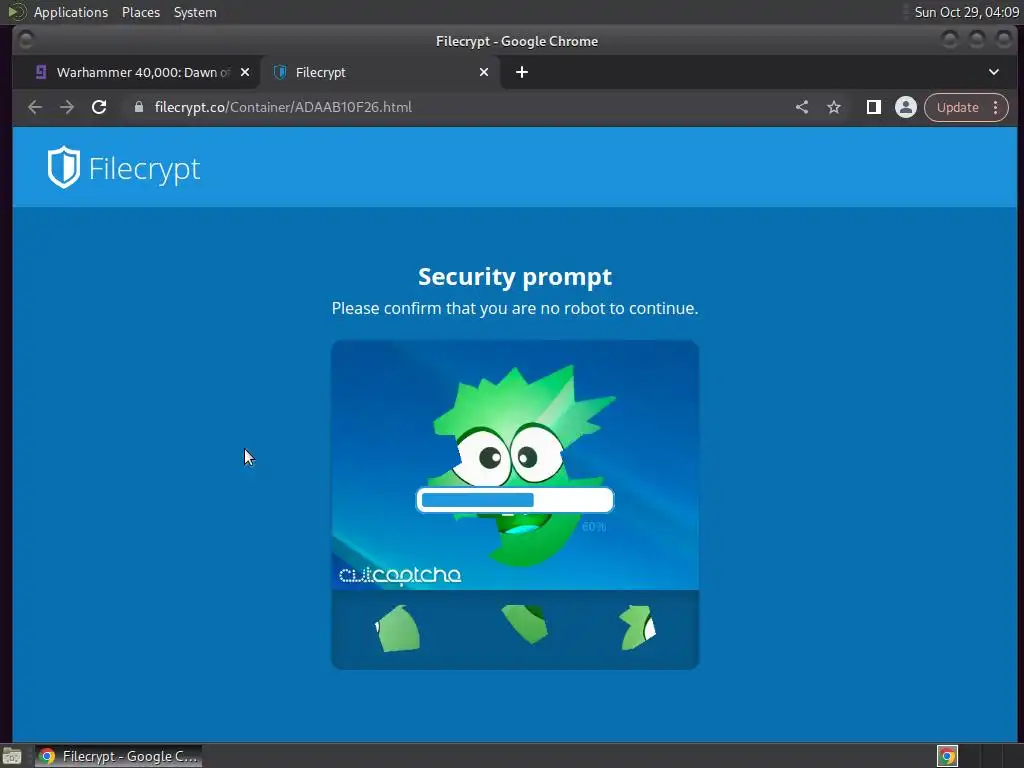Open the Places menu
Screen dimensions: 1024x768
pyautogui.click(x=141, y=12)
